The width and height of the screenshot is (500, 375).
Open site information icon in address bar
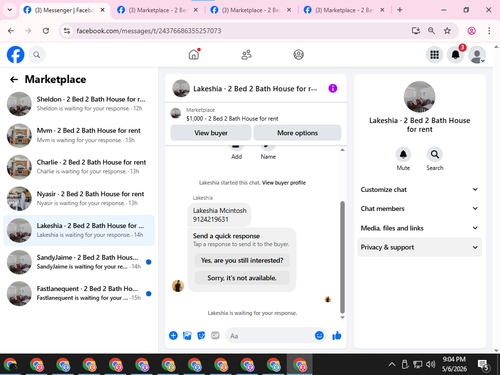(x=67, y=31)
